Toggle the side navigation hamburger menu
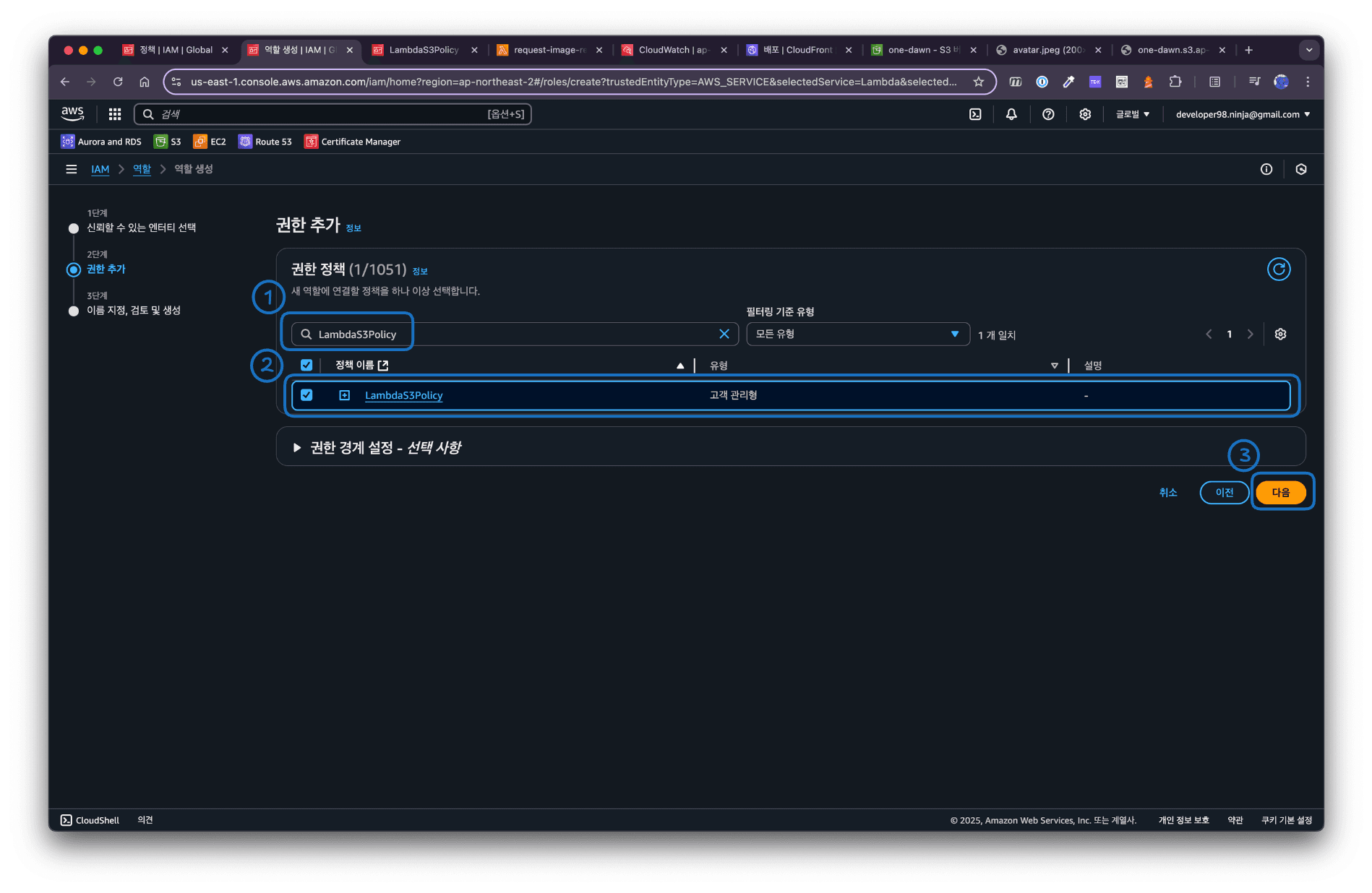The image size is (1372, 893). point(71,169)
